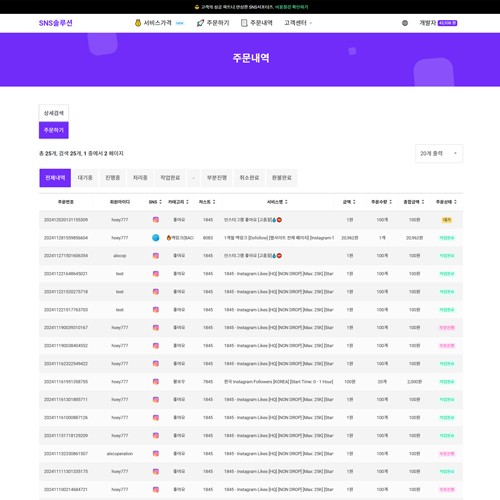The height and width of the screenshot is (500, 500).
Task: Sort by the SNS column arrows
Action: pos(160,202)
